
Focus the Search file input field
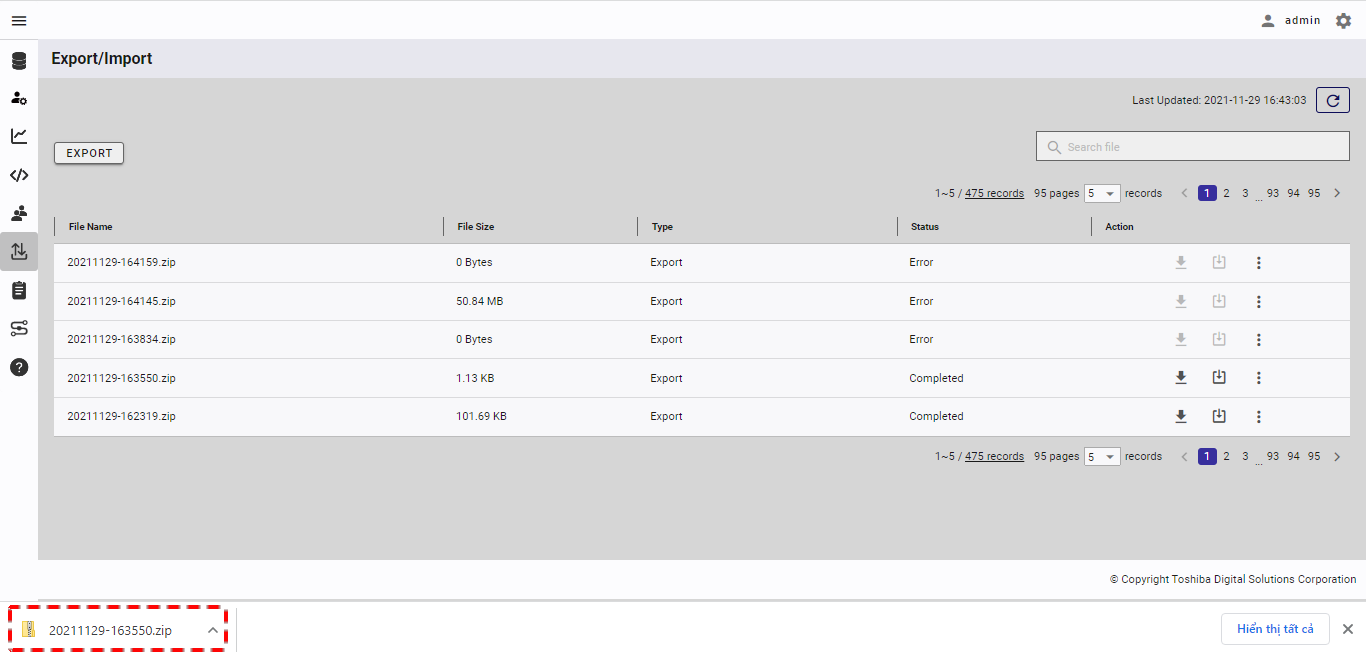[x=1193, y=146]
